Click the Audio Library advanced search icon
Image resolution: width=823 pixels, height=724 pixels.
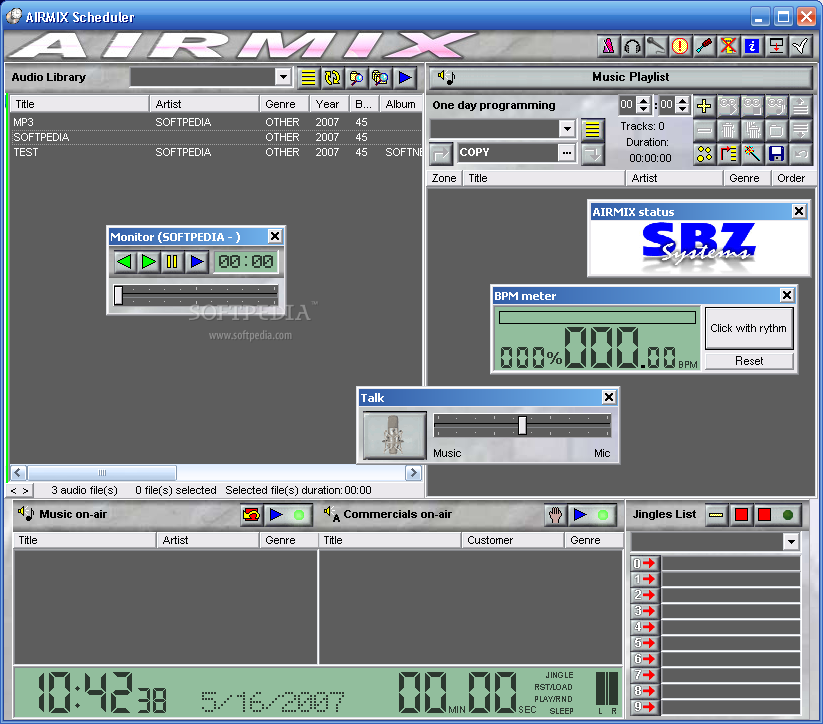tap(381, 78)
